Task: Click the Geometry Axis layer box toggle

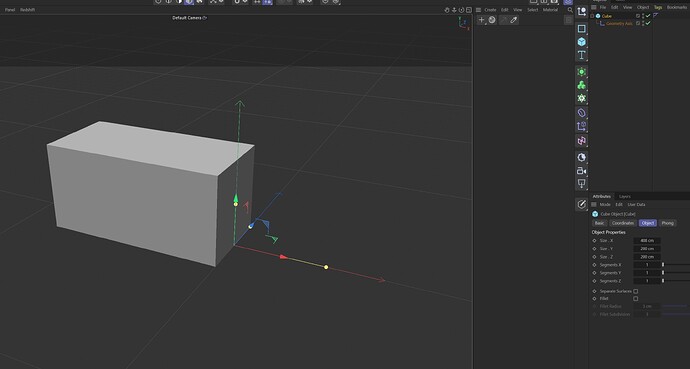Action: pyautogui.click(x=638, y=23)
